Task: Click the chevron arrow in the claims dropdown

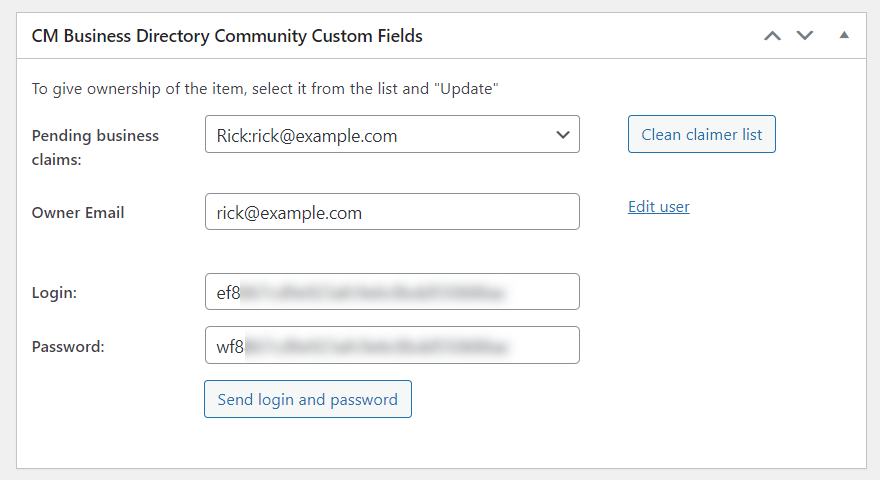Action: pyautogui.click(x=561, y=135)
